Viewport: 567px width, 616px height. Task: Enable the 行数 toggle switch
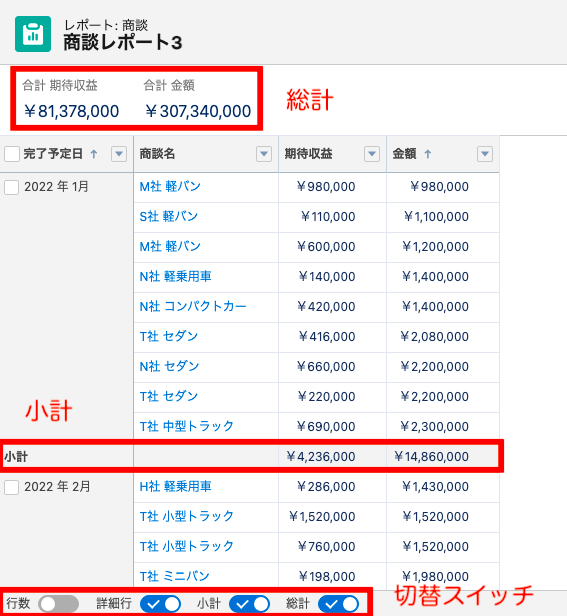tap(58, 604)
